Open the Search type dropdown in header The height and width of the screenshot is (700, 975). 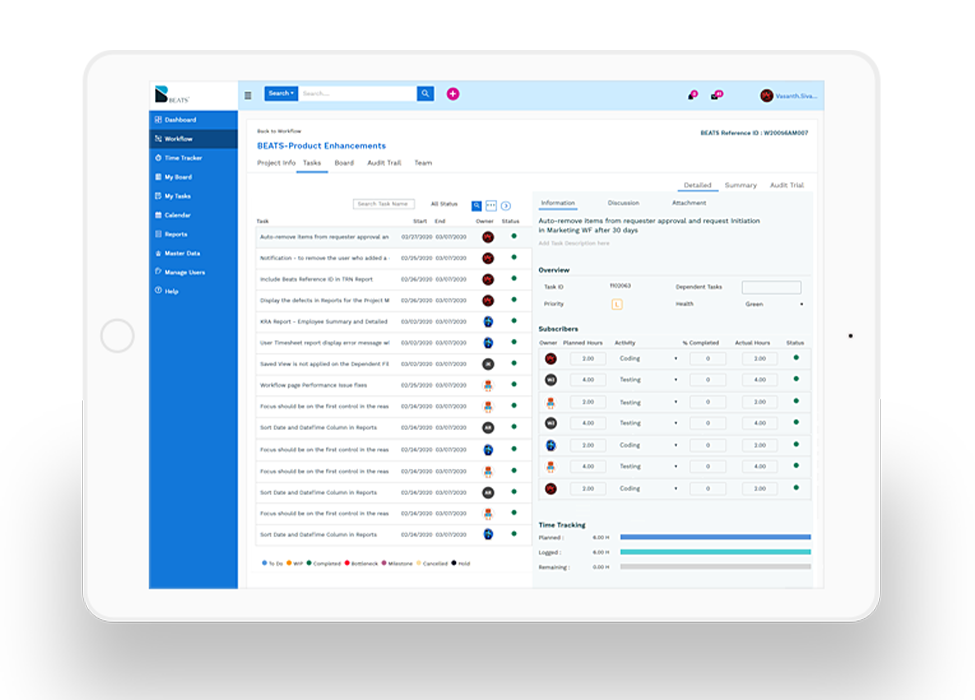pos(281,94)
